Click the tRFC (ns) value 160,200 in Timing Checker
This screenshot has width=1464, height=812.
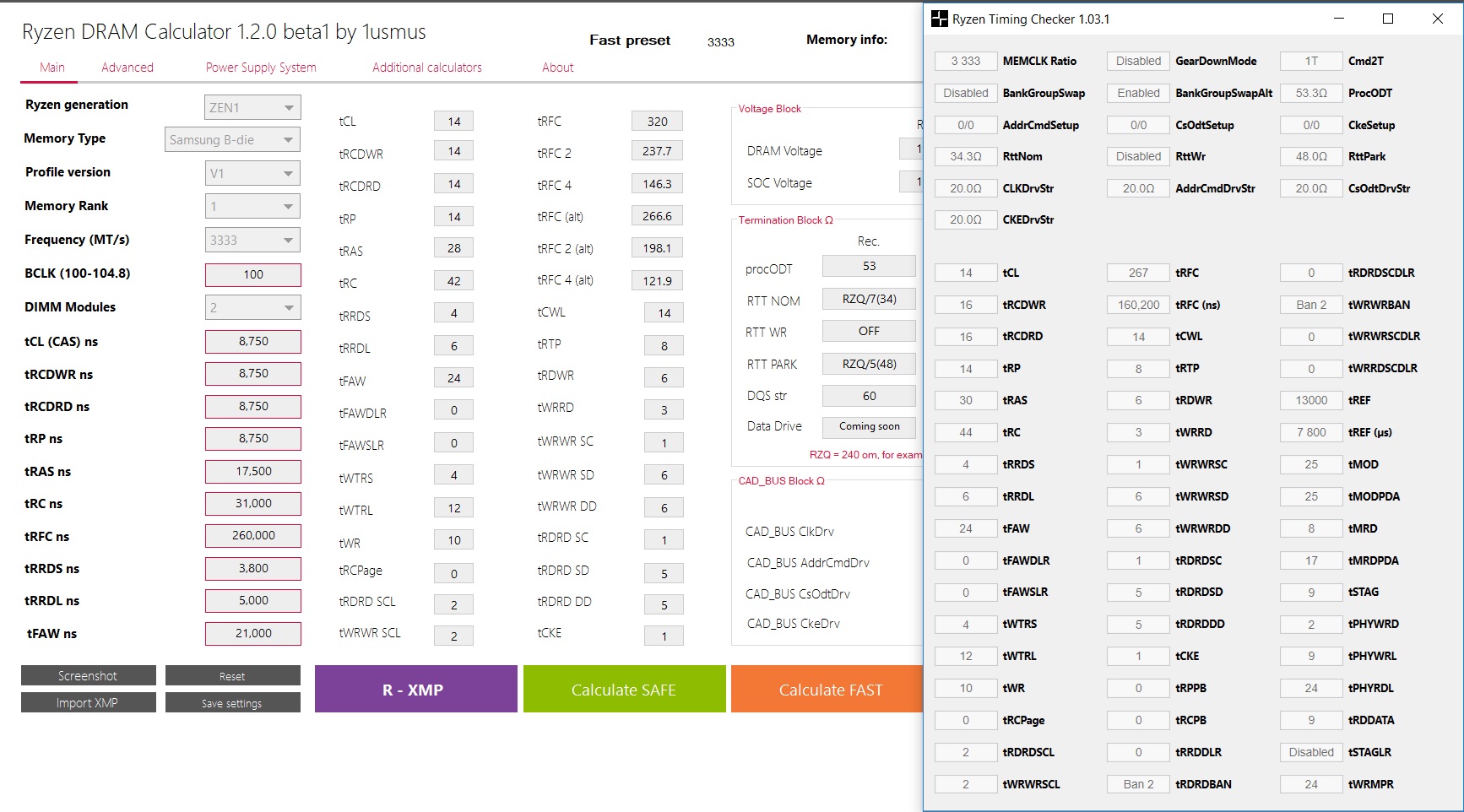pyautogui.click(x=1138, y=305)
